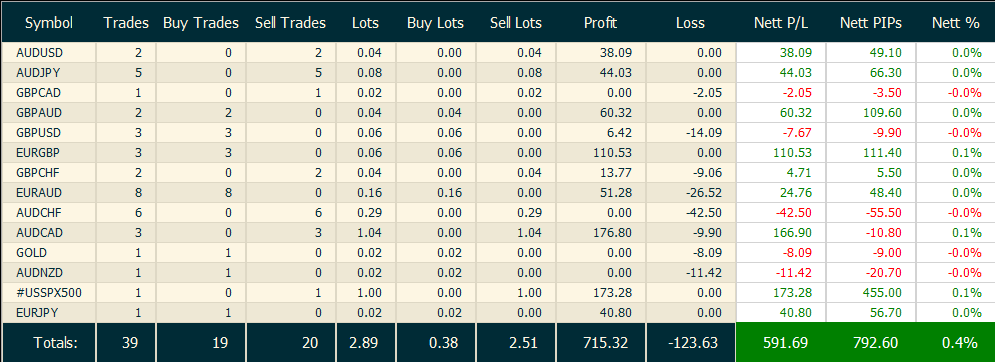Screen dimensions: 995x362
Task: Click the Sell Lots column header
Action: [x=515, y=23]
